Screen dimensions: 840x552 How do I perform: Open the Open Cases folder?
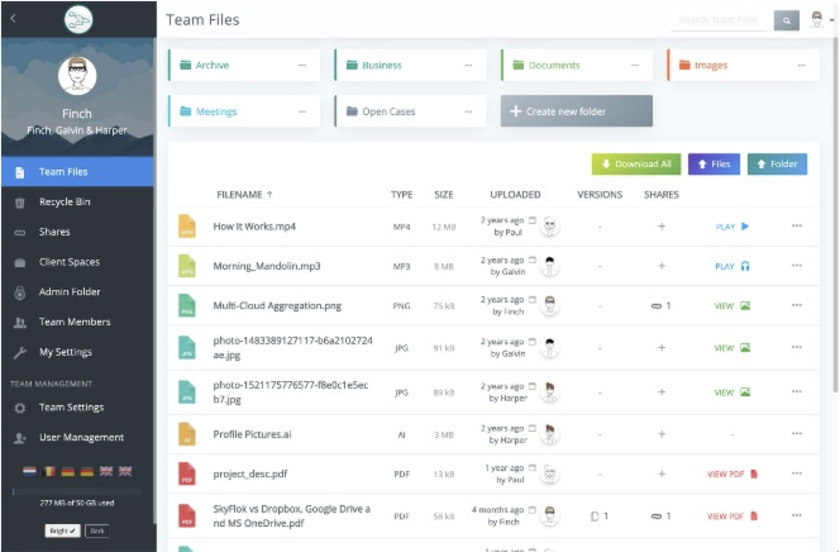pyautogui.click(x=410, y=111)
